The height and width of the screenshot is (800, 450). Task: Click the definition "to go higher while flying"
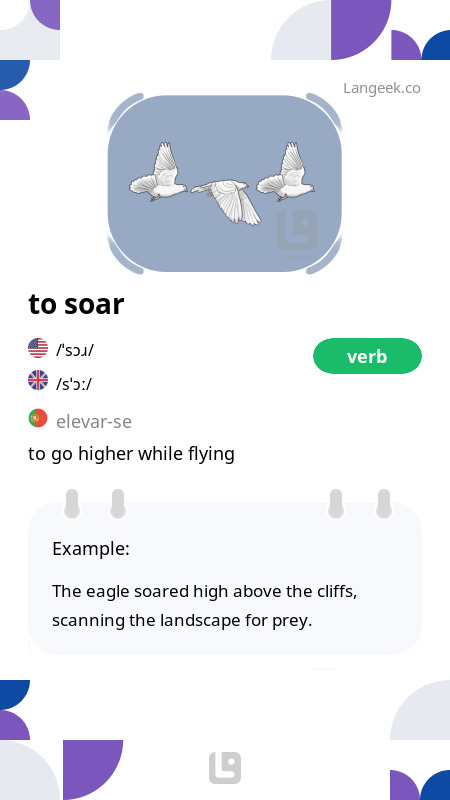tap(131, 454)
